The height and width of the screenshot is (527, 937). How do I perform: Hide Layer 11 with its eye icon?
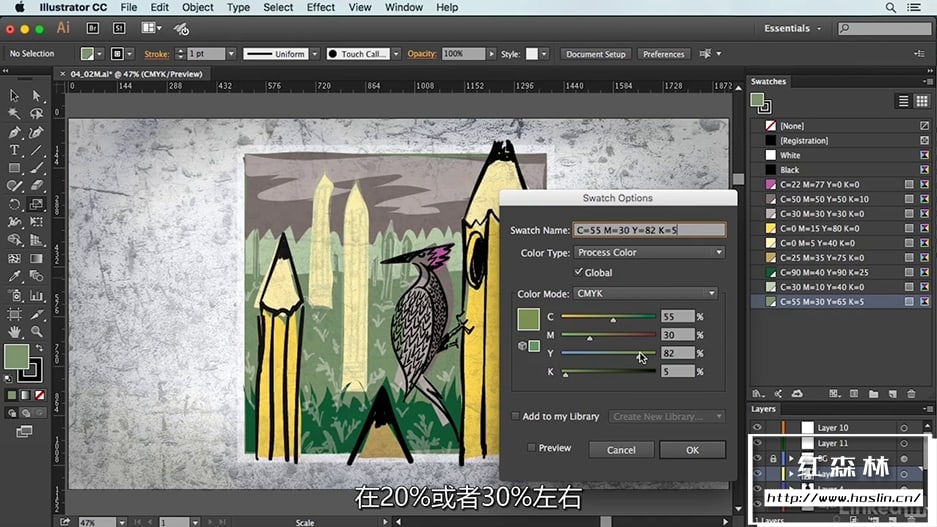tap(758, 443)
